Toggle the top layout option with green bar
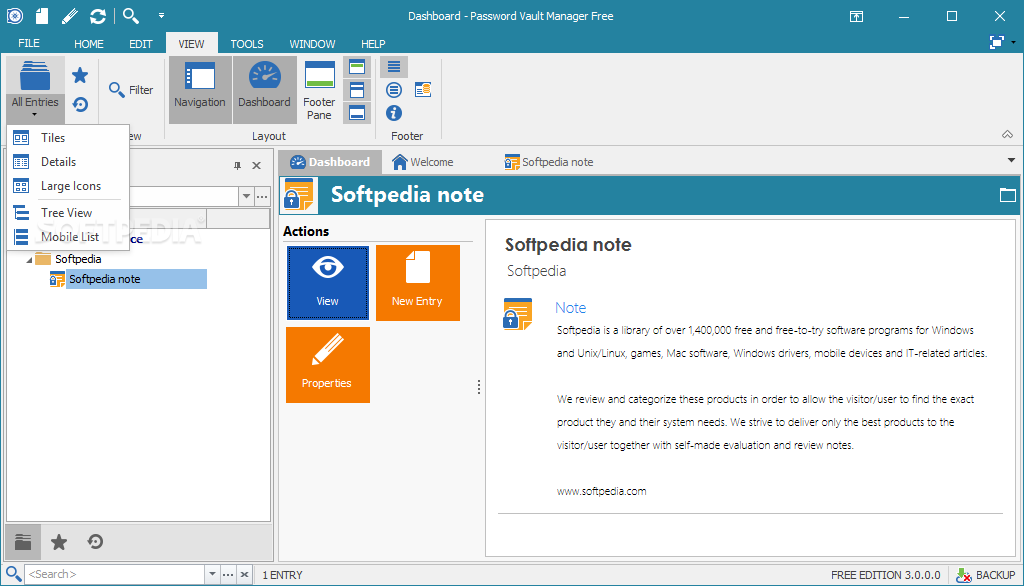 point(357,67)
